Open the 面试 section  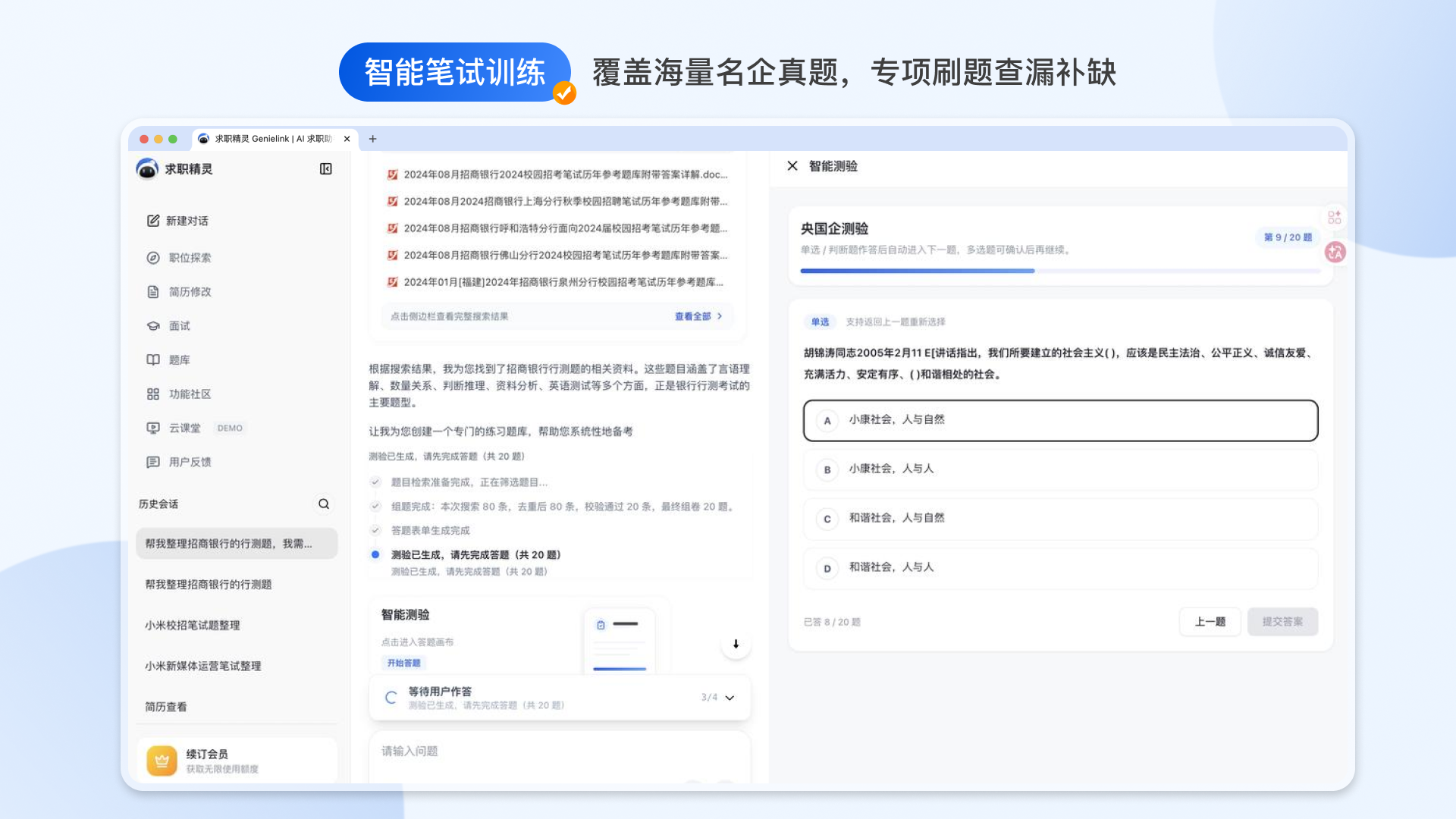click(x=168, y=326)
